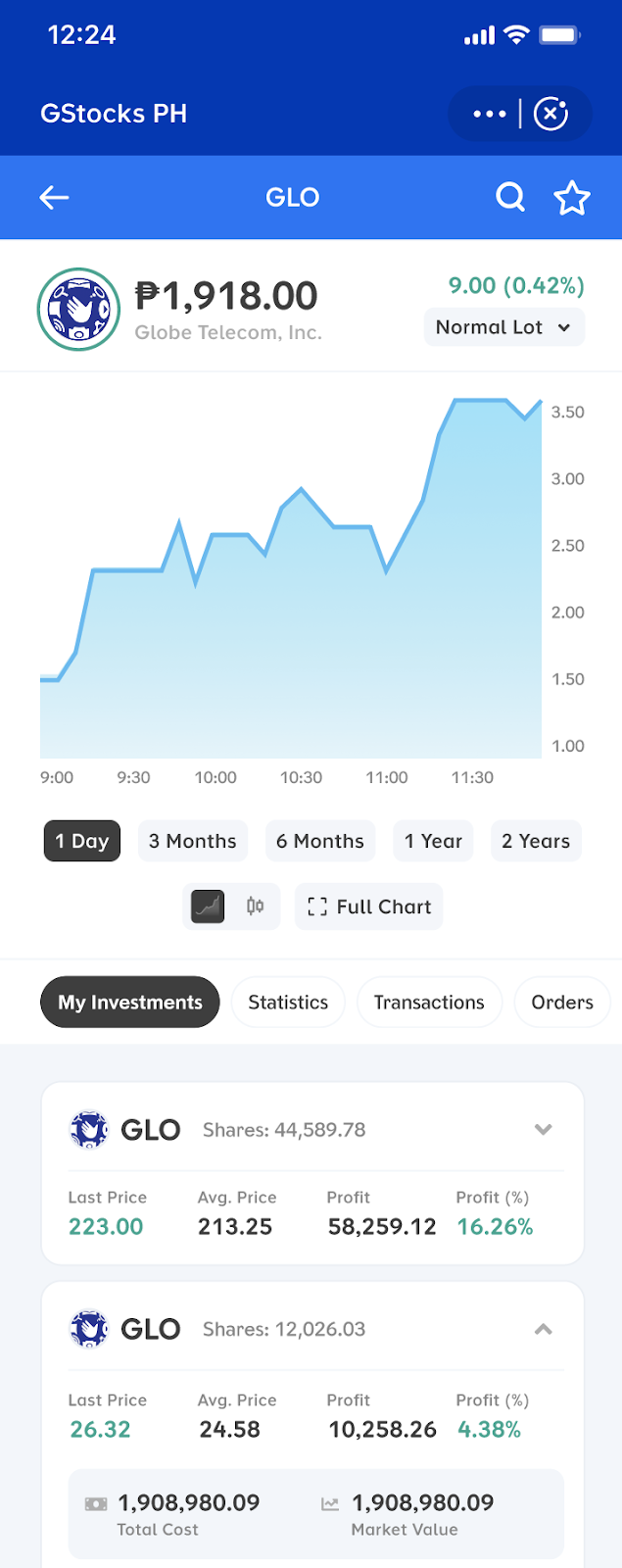Collapse the second GLO holding details
Image resolution: width=622 pixels, height=1568 pixels.
[x=544, y=1329]
